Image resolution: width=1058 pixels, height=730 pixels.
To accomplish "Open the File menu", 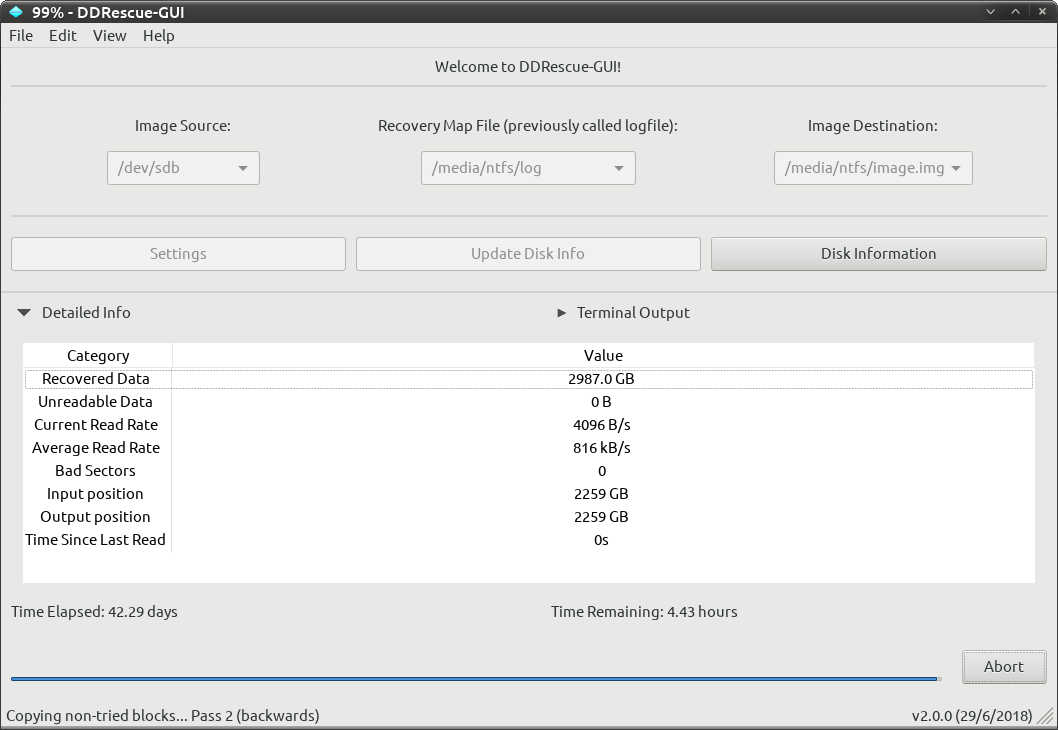I will click(21, 36).
